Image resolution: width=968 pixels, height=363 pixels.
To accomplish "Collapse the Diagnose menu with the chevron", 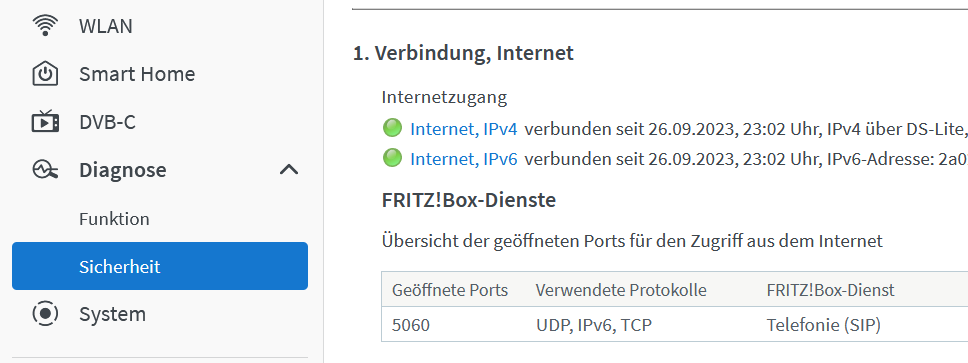I will click(x=288, y=170).
